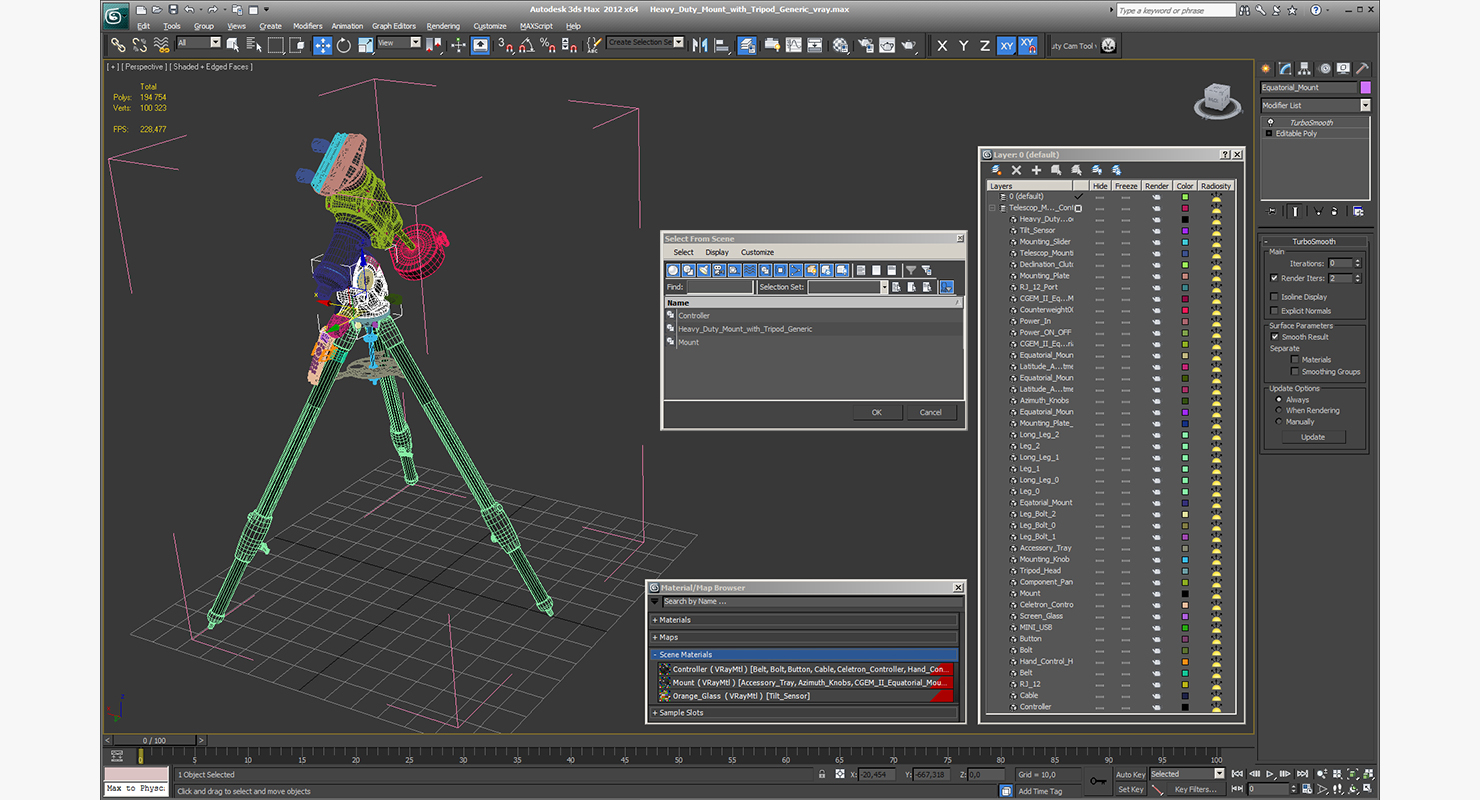
Task: Activate Bind to Space Warp tool
Action: pyautogui.click(x=161, y=45)
